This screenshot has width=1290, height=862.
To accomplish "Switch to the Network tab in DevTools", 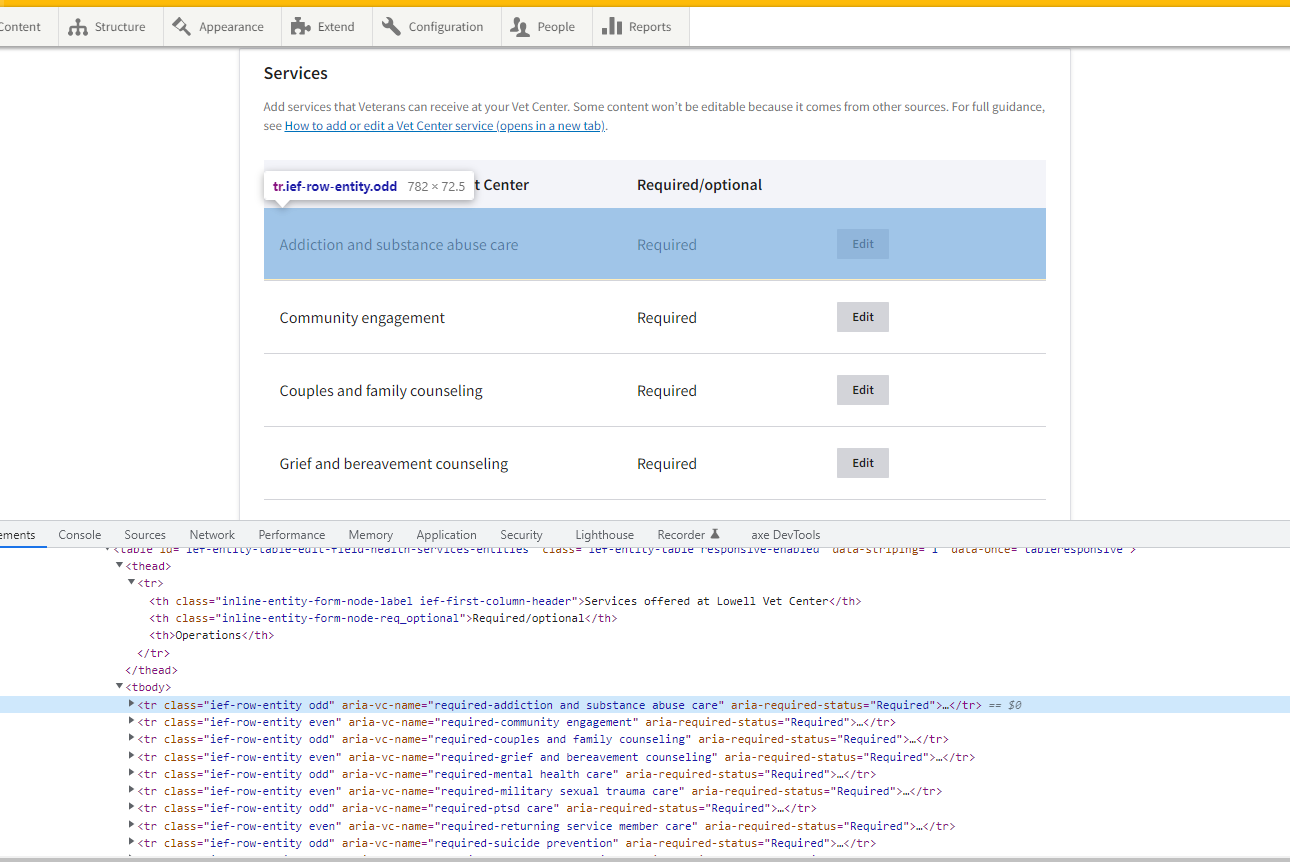I will click(212, 535).
